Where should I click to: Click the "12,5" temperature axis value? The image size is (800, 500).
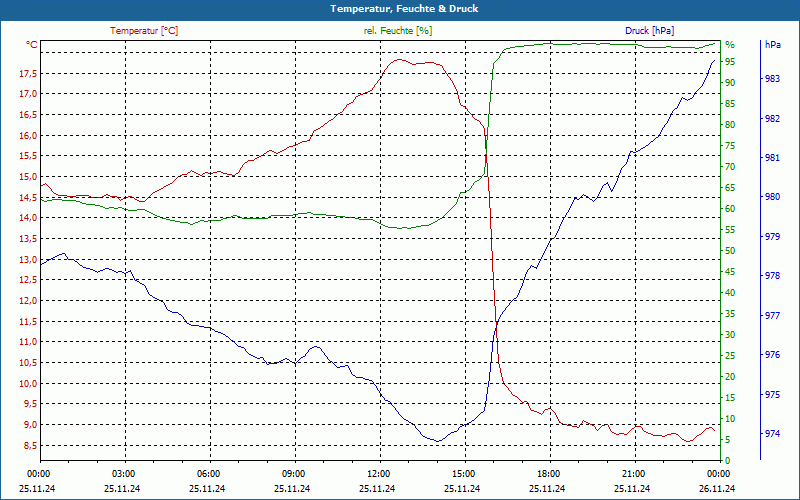[28, 280]
